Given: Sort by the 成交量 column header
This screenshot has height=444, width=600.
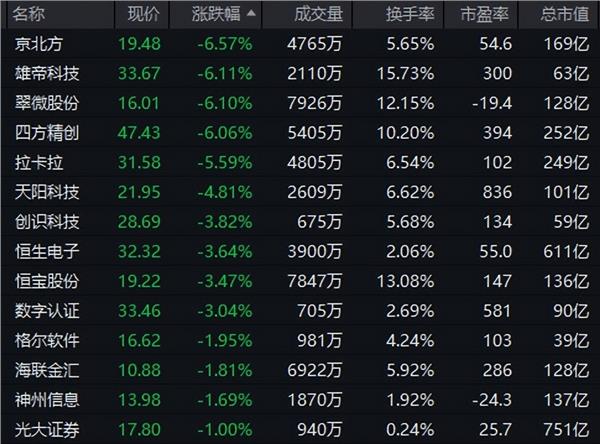Looking at the screenshot, I should coord(318,14).
